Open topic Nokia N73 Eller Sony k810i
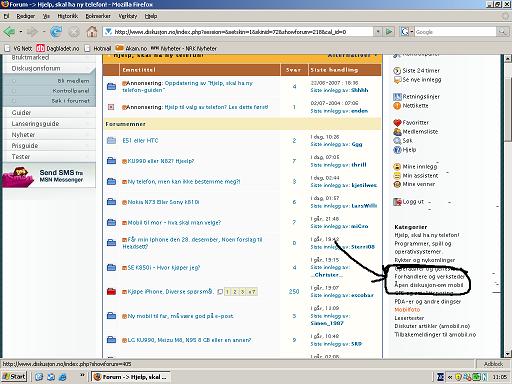The width and height of the screenshot is (512, 384). coord(163,202)
